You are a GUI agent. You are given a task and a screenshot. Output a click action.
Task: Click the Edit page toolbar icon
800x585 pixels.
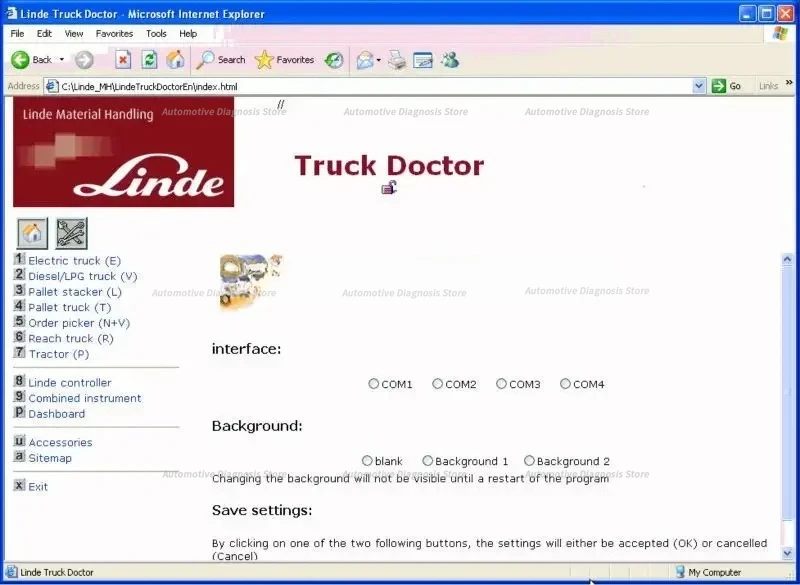click(x=423, y=60)
